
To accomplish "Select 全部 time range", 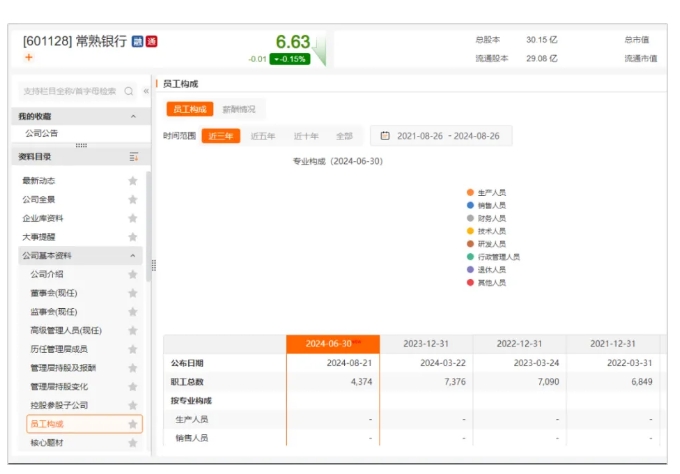I will pos(344,136).
